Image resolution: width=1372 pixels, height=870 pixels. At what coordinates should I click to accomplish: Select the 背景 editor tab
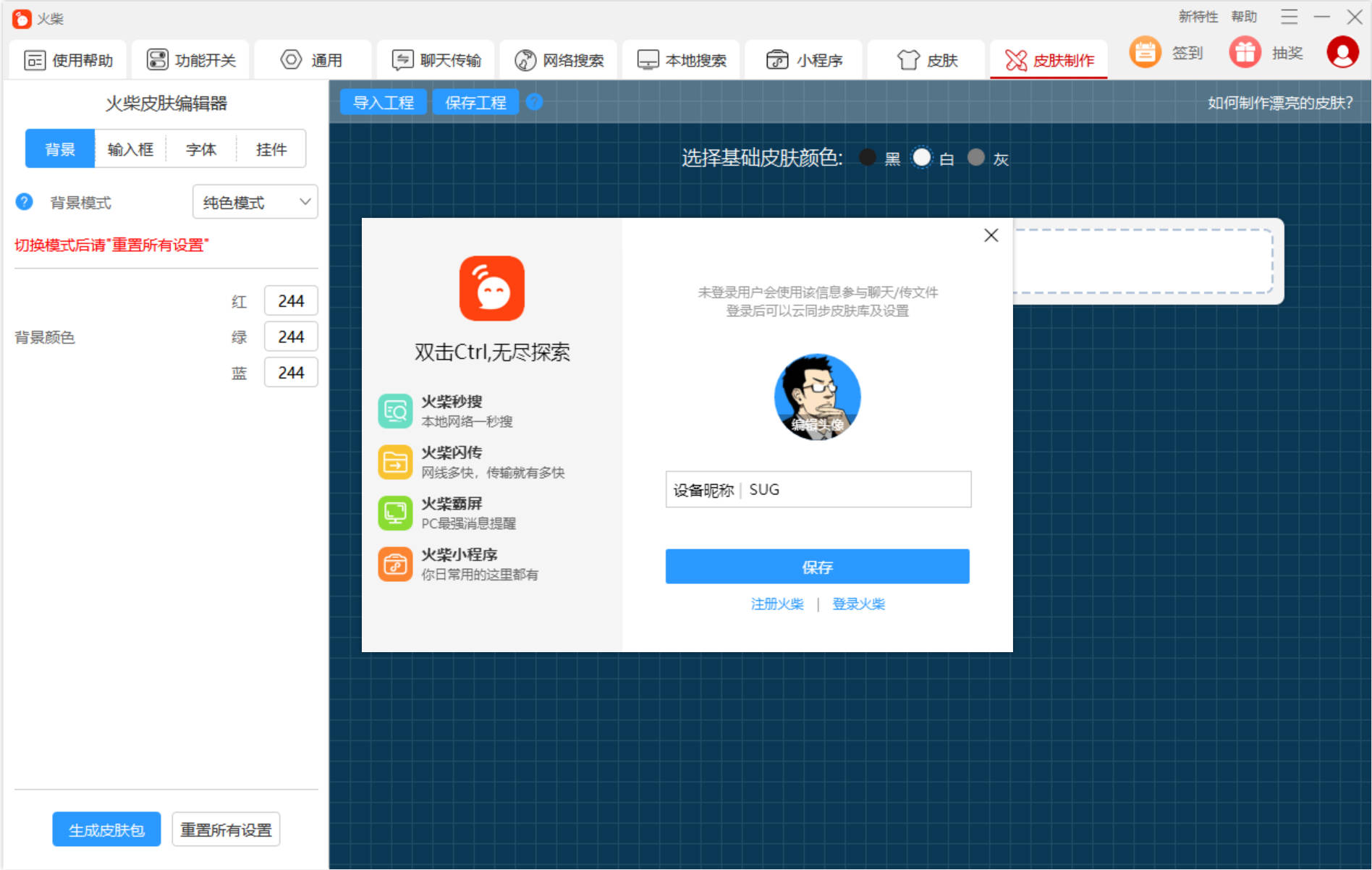pos(60,149)
